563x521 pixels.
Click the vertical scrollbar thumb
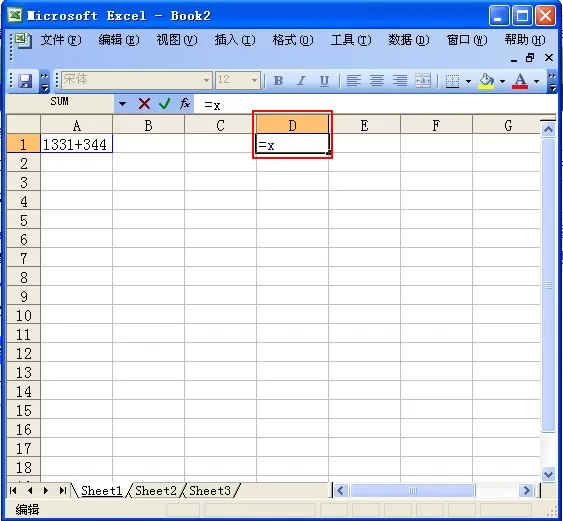coord(548,286)
